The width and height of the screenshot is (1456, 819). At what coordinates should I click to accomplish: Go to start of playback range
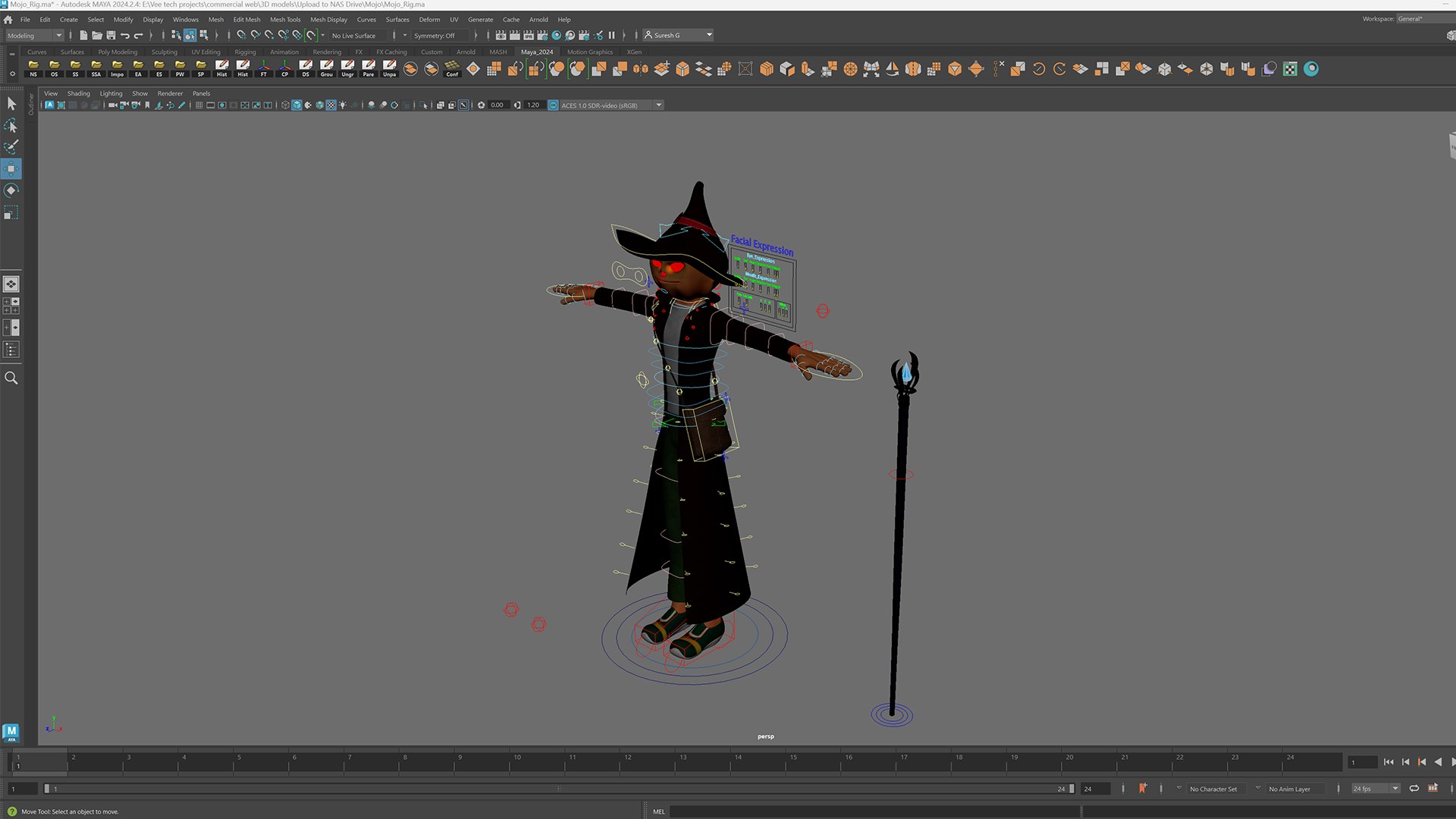[1389, 762]
